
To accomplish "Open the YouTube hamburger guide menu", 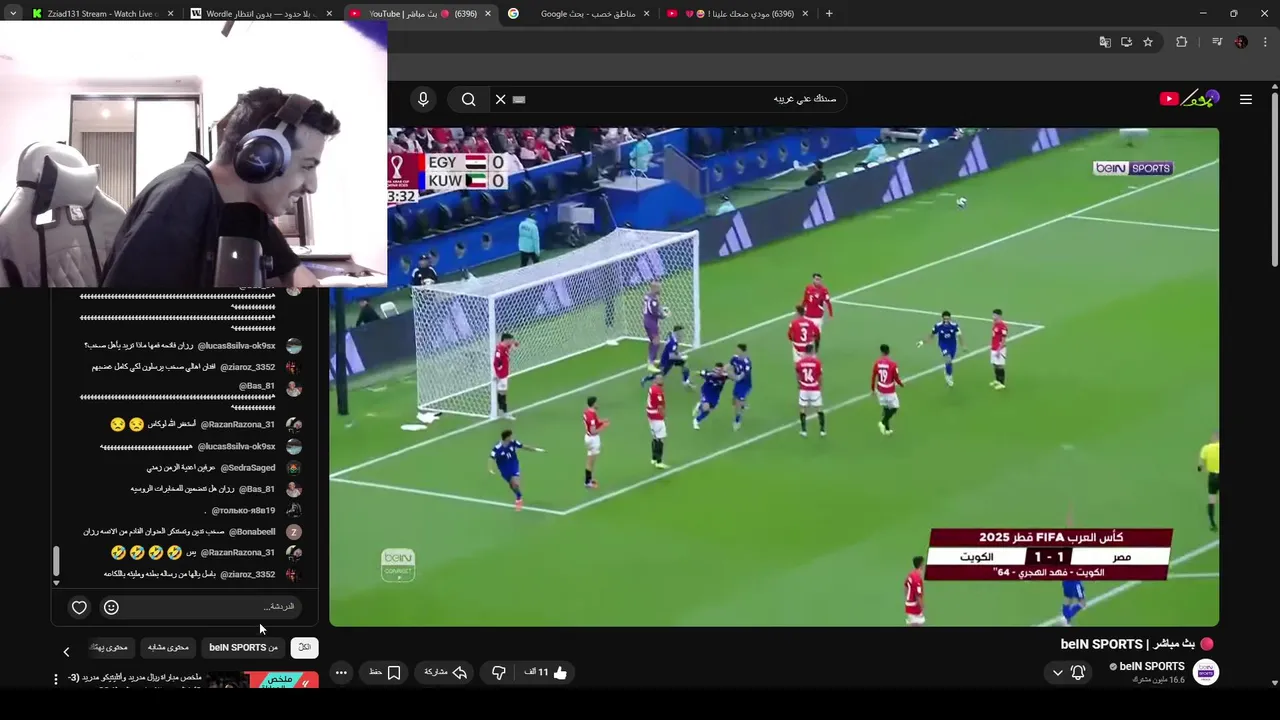I will coord(1246,99).
